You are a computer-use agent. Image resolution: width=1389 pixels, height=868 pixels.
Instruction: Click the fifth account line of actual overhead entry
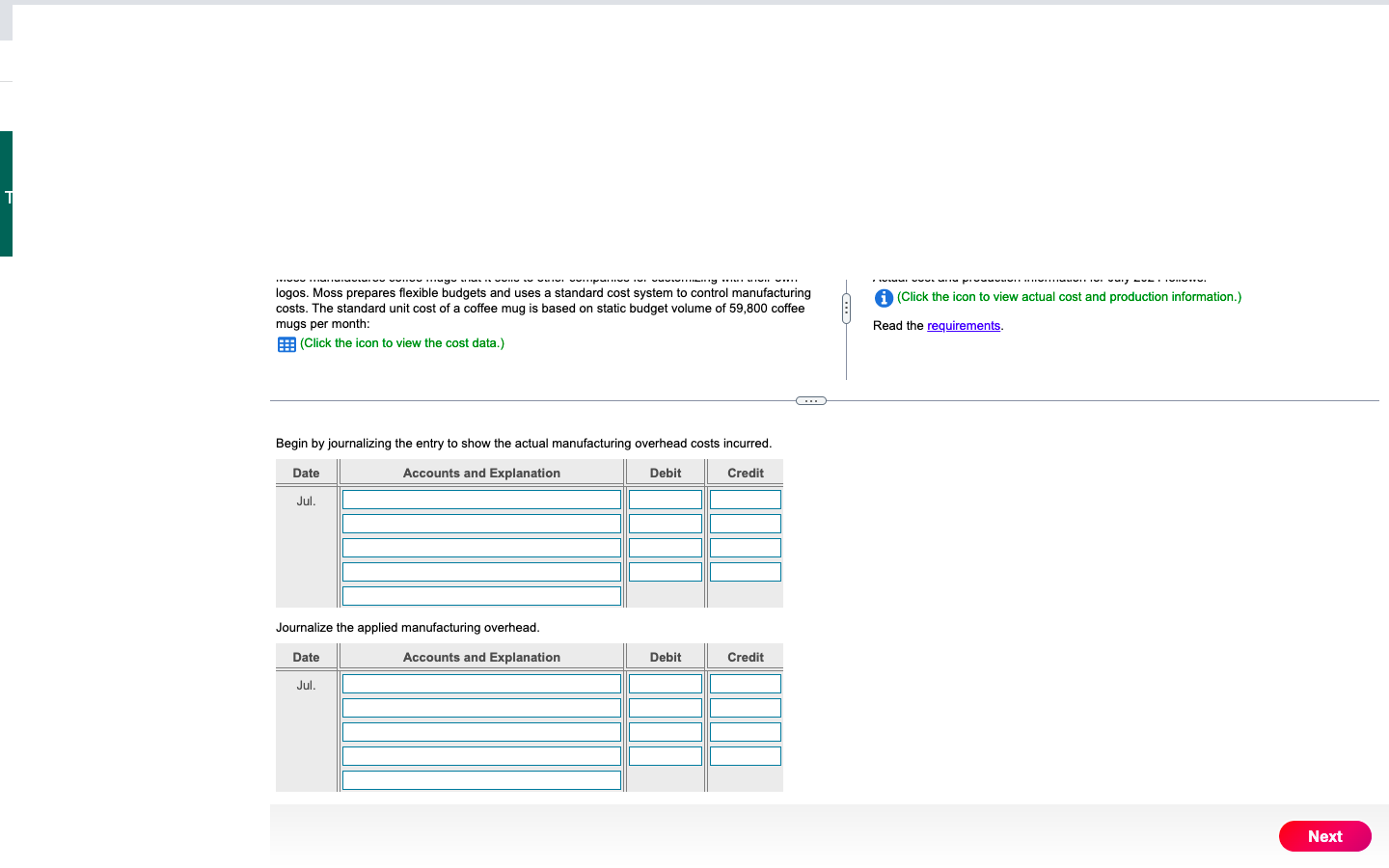(x=480, y=595)
